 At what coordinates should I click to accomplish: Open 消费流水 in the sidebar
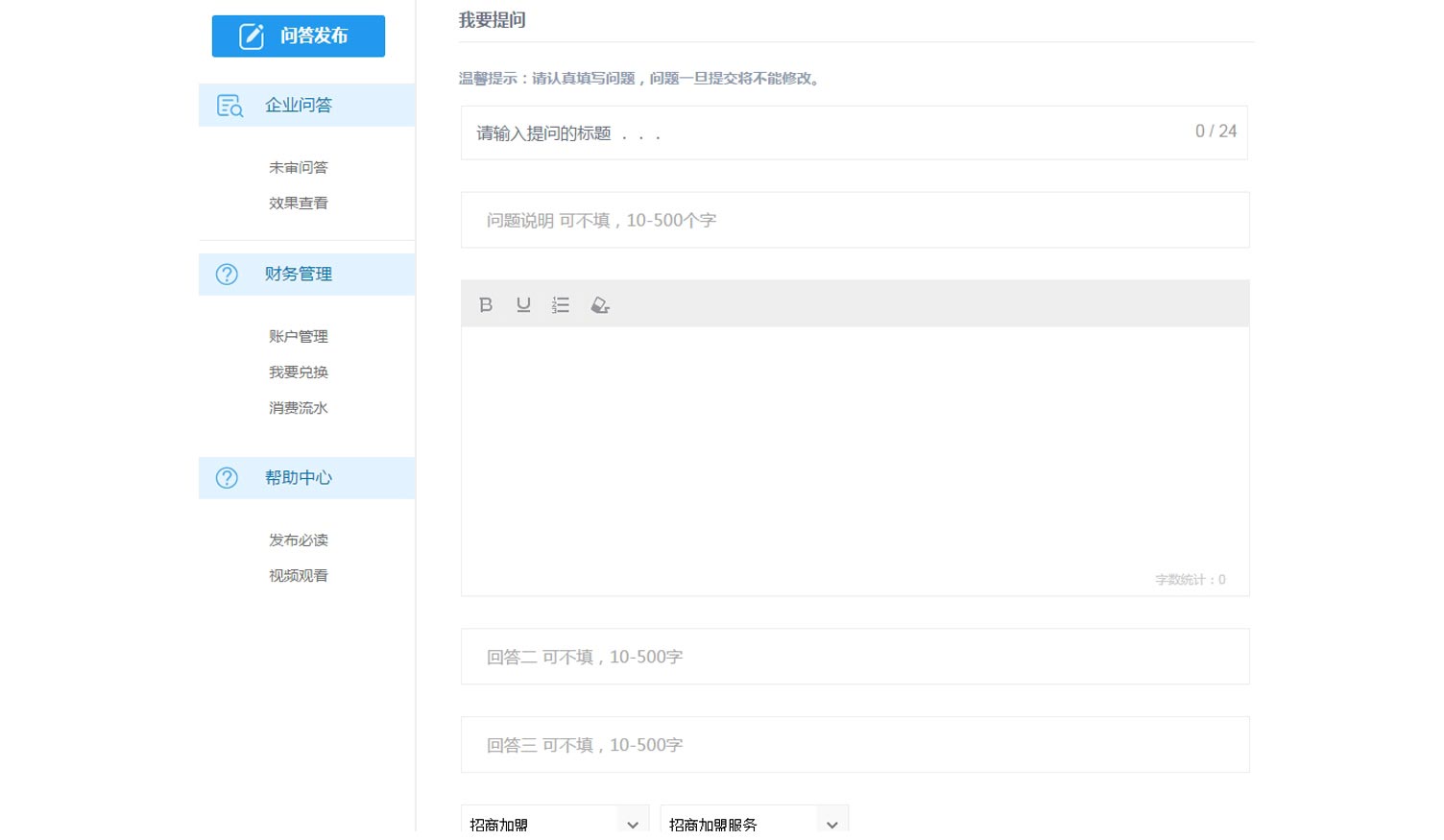click(x=299, y=408)
